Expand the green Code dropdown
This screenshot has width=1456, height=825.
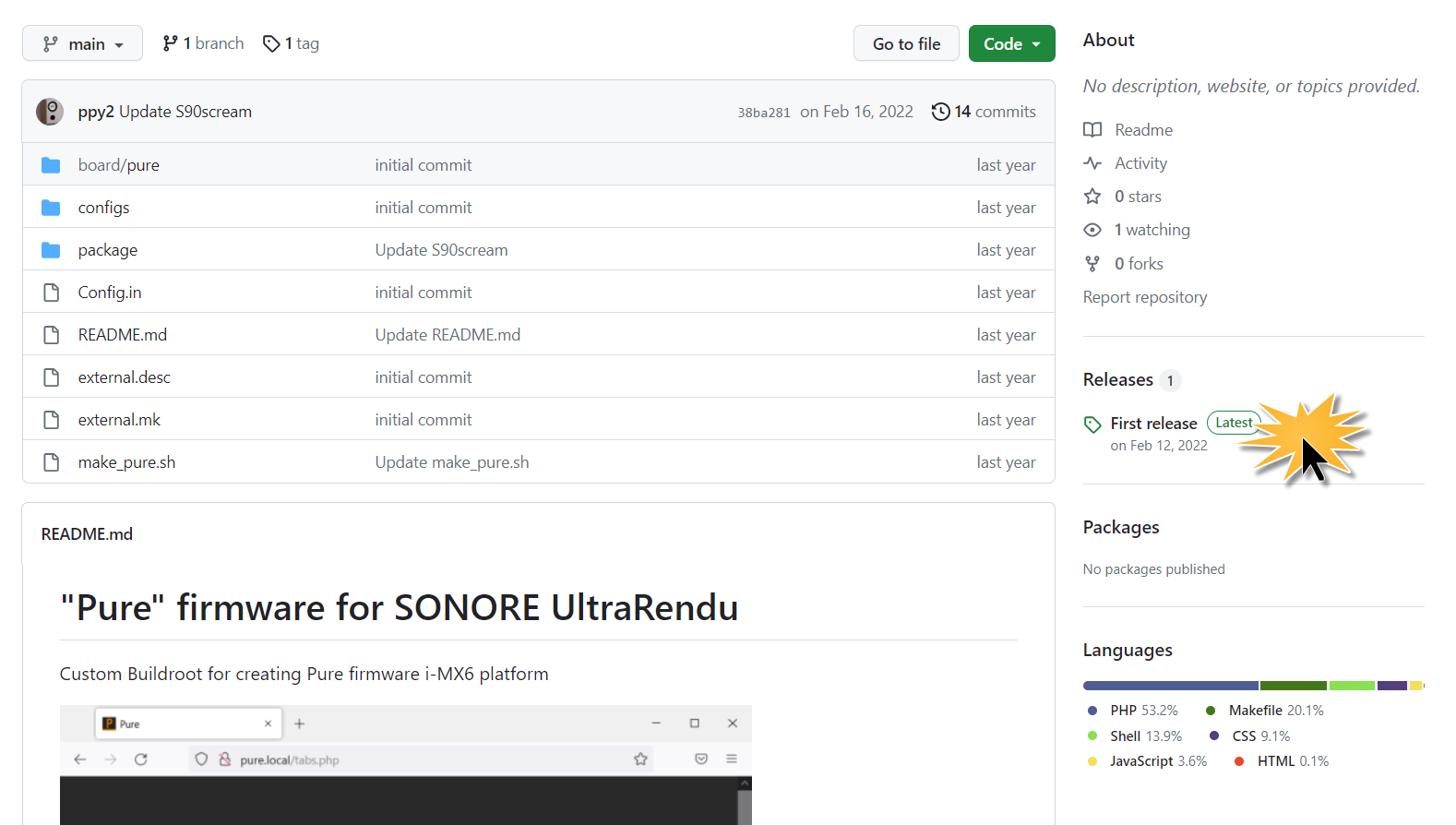(1011, 43)
